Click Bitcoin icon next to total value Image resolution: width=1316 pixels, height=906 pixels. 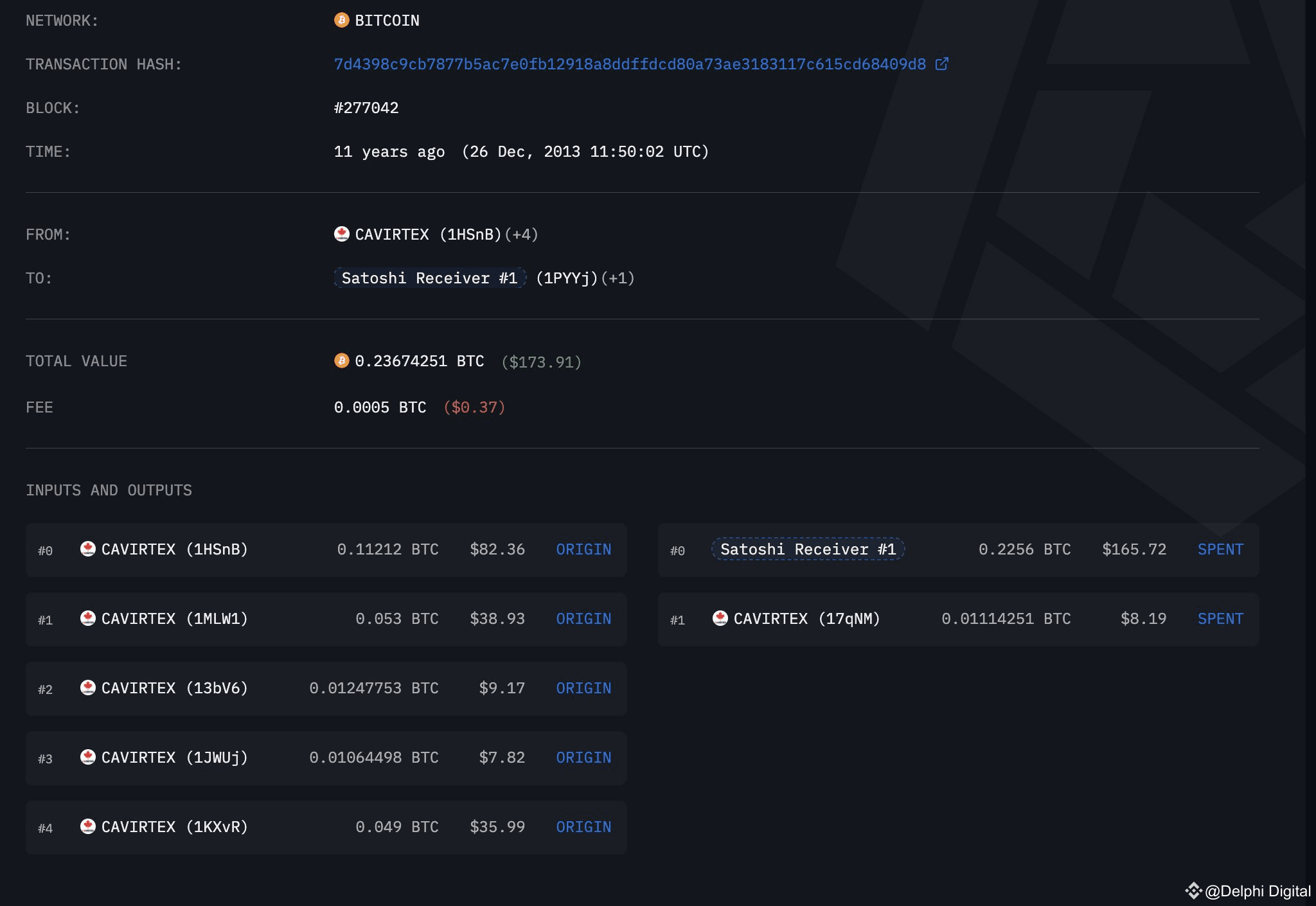tap(341, 361)
